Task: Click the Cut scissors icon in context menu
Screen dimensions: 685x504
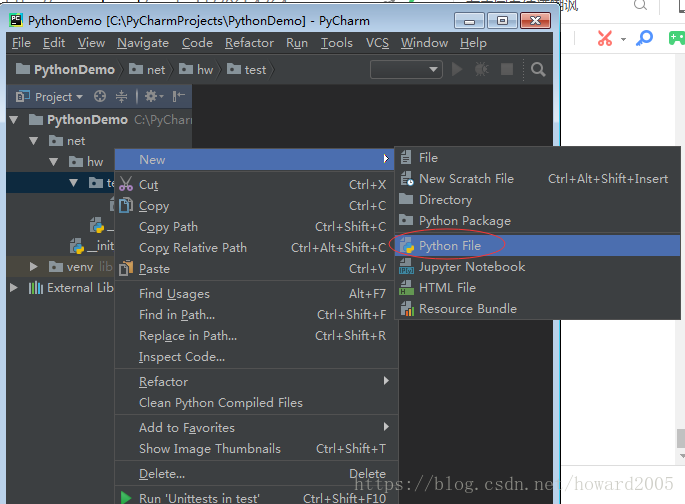Action: [126, 184]
